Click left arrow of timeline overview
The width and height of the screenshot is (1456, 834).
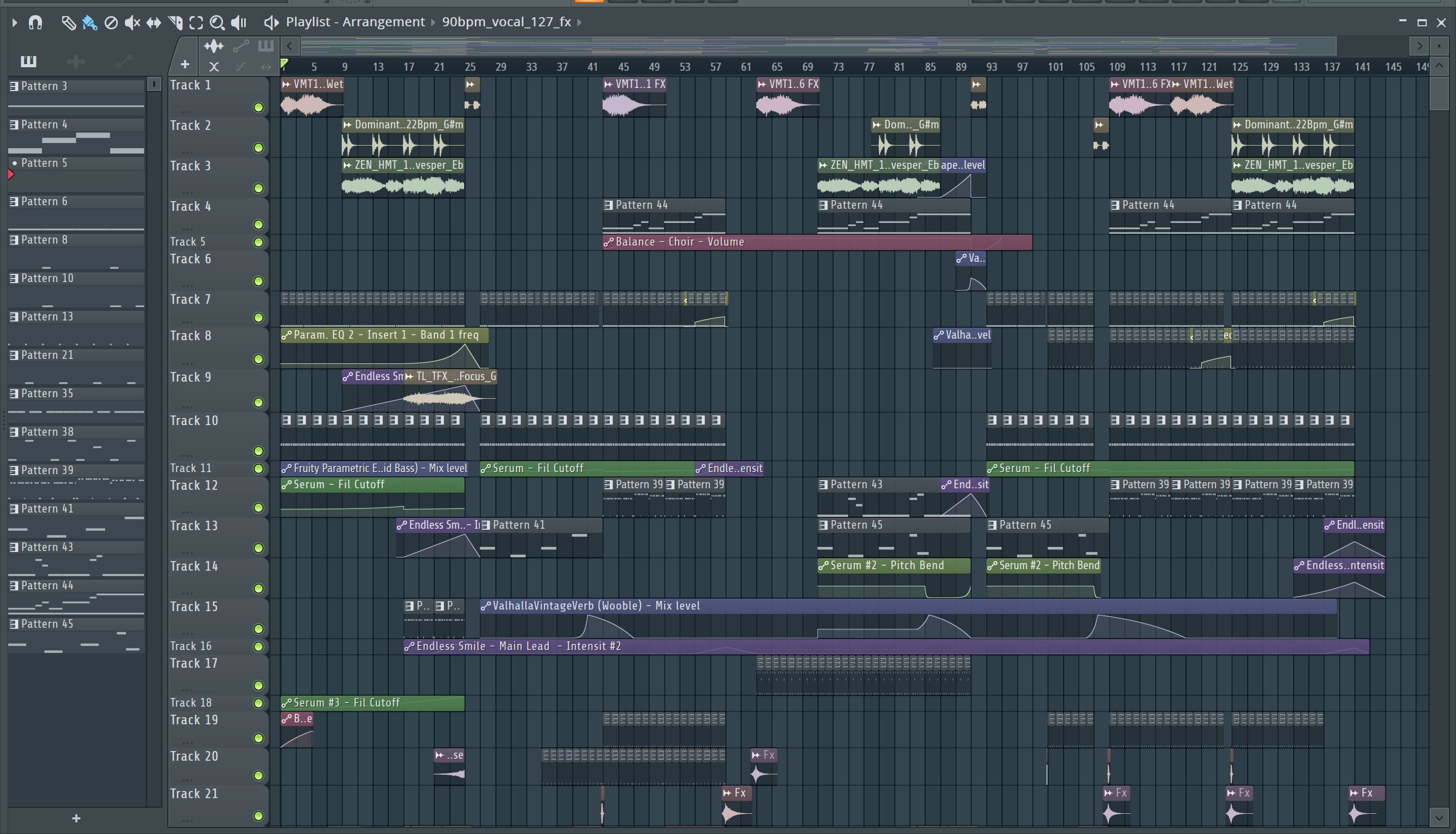click(290, 46)
